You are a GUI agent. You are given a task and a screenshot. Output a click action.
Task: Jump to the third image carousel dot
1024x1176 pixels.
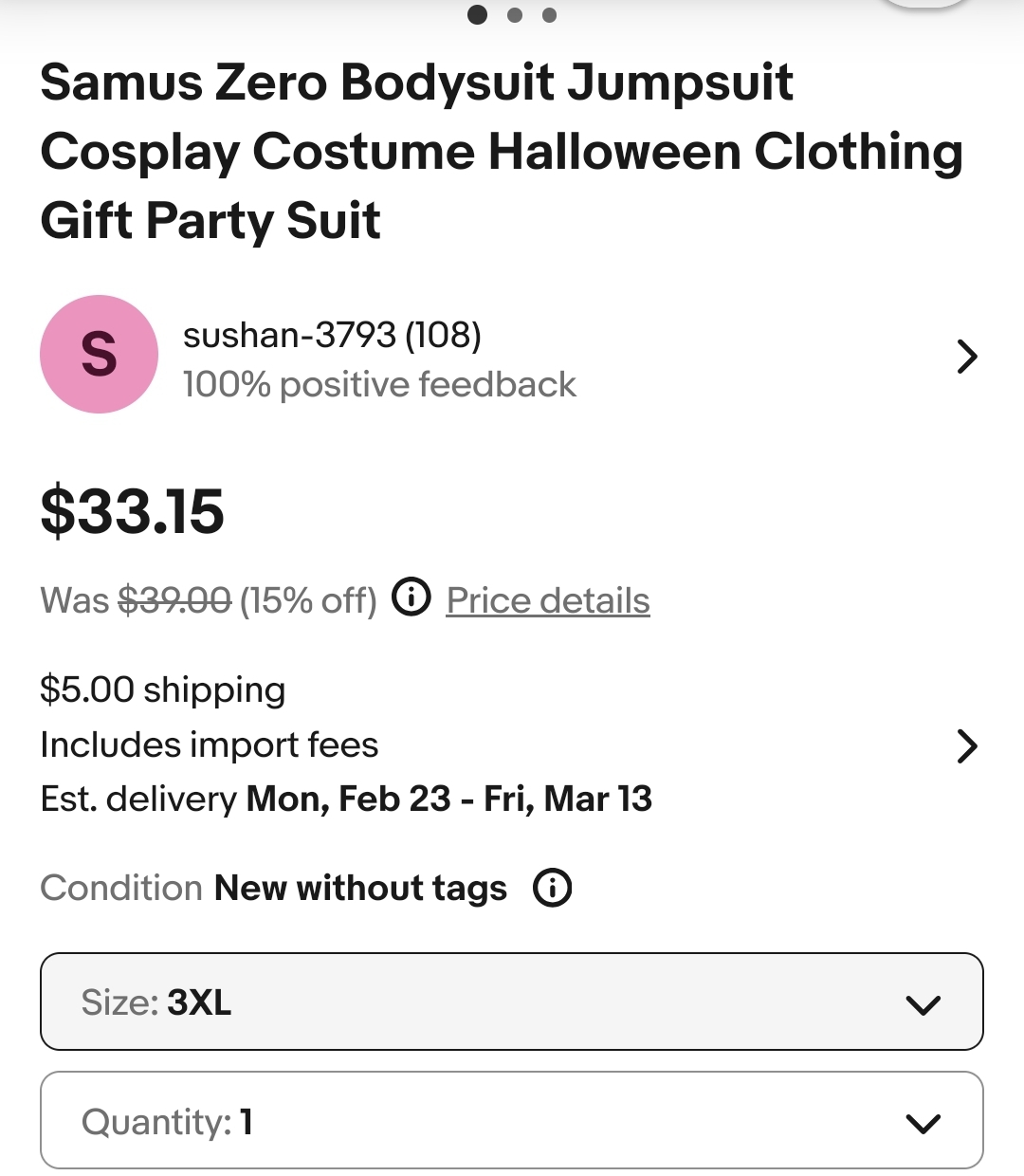[x=549, y=15]
